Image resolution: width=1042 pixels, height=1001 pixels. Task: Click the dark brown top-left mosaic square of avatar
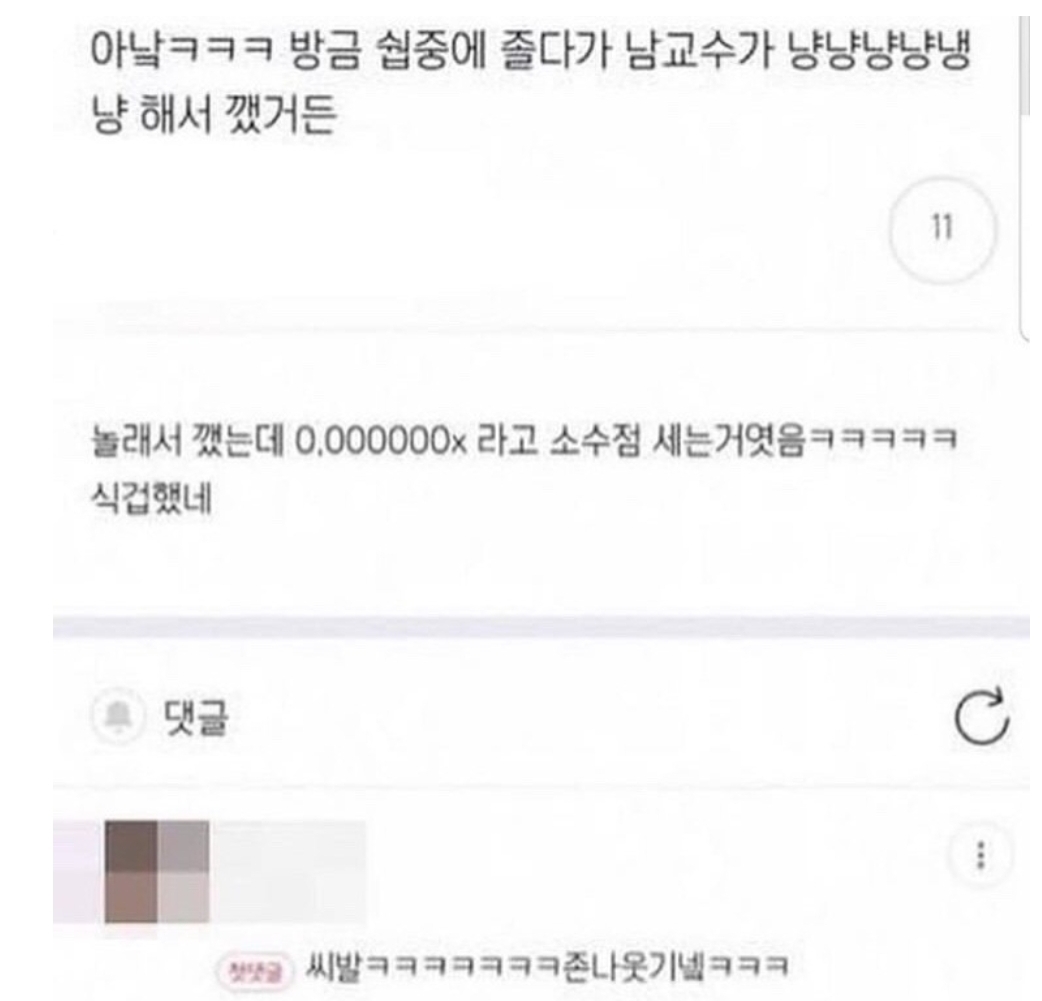click(x=131, y=846)
